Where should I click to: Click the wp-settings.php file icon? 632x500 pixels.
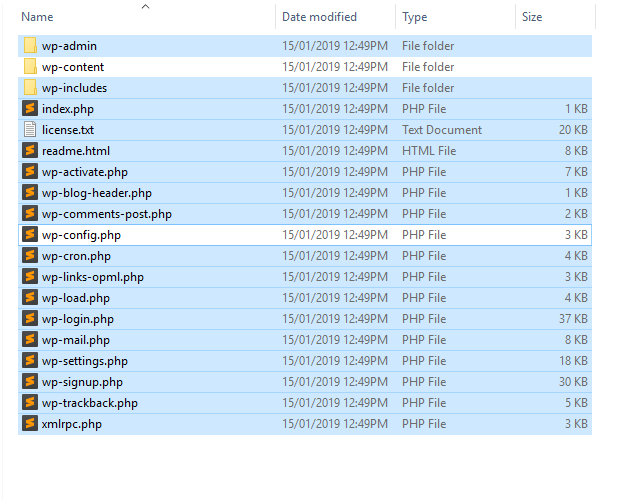[x=30, y=360]
